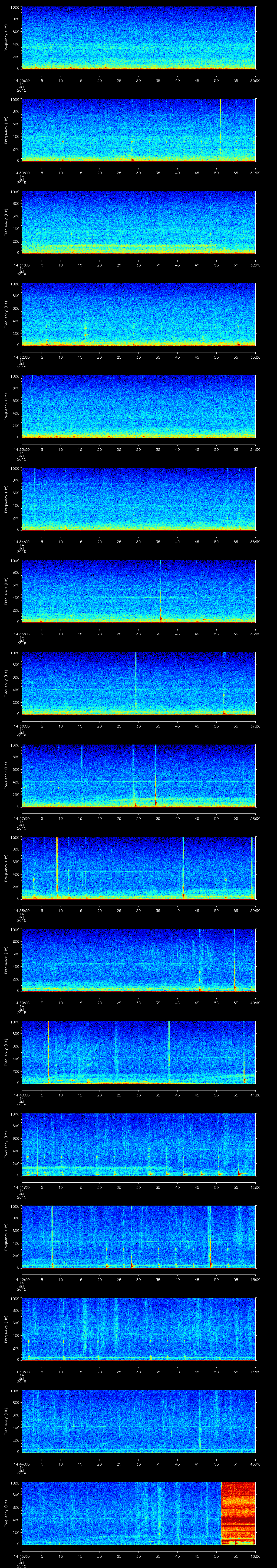Click the 14:29:00 start time label

pos(21,80)
